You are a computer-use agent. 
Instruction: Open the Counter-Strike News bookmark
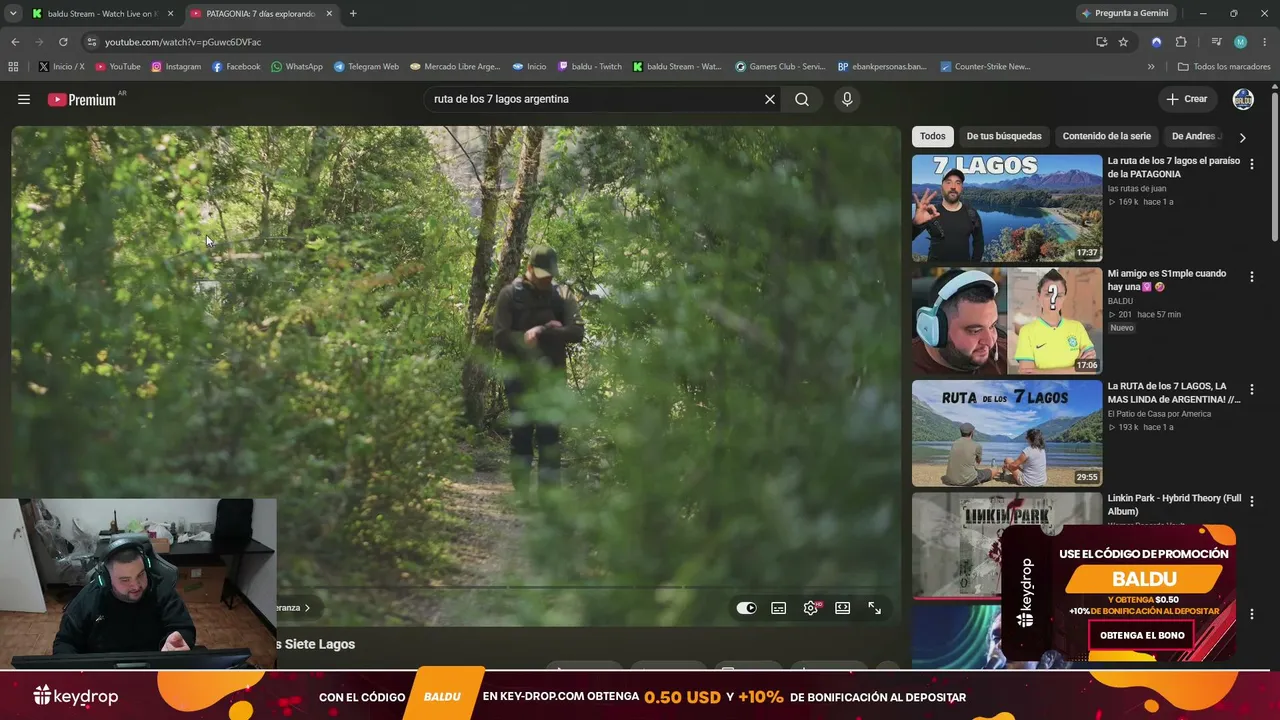click(985, 67)
